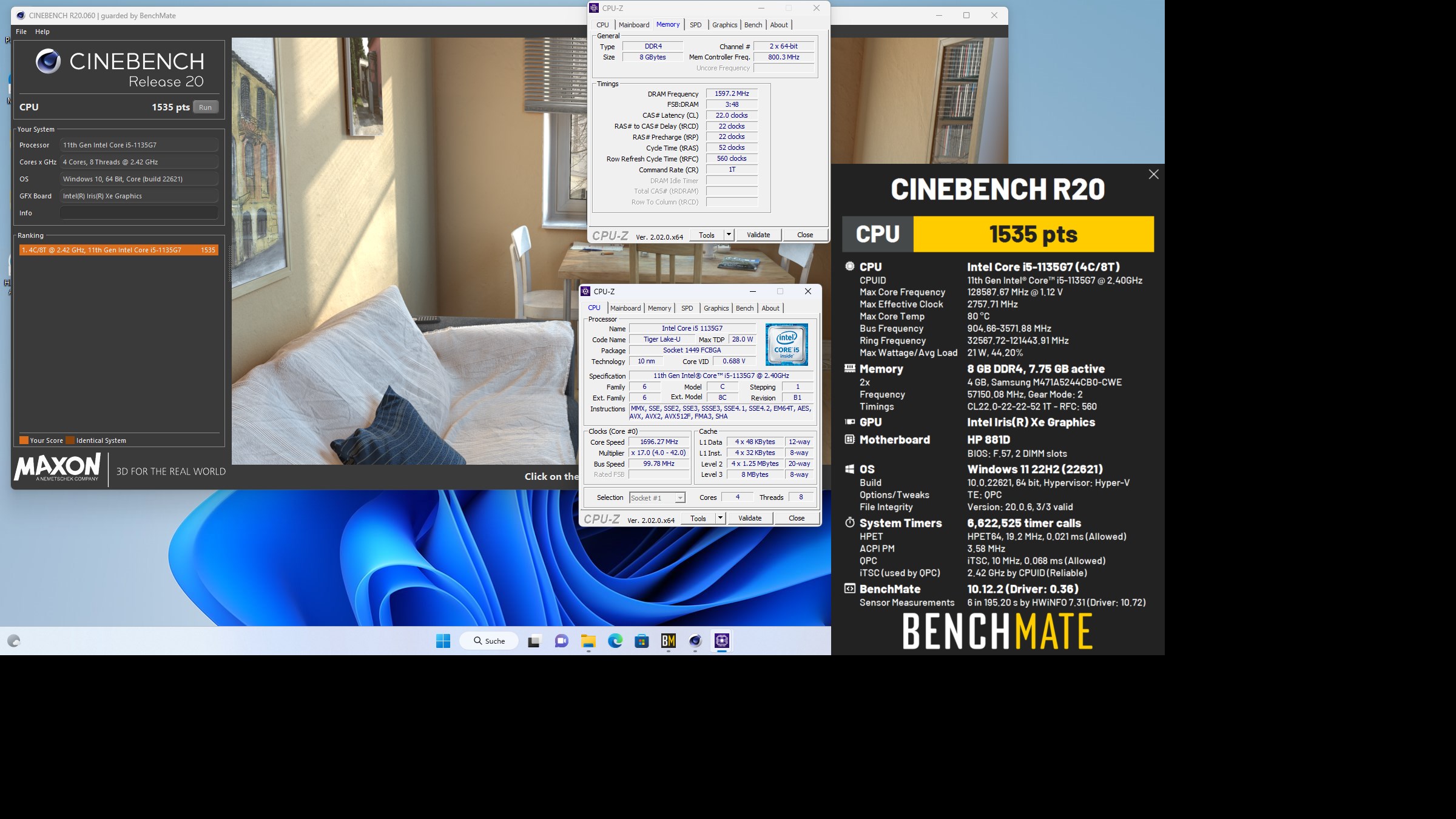
Task: Close the BenchMate result overlay with X
Action: click(x=1153, y=175)
